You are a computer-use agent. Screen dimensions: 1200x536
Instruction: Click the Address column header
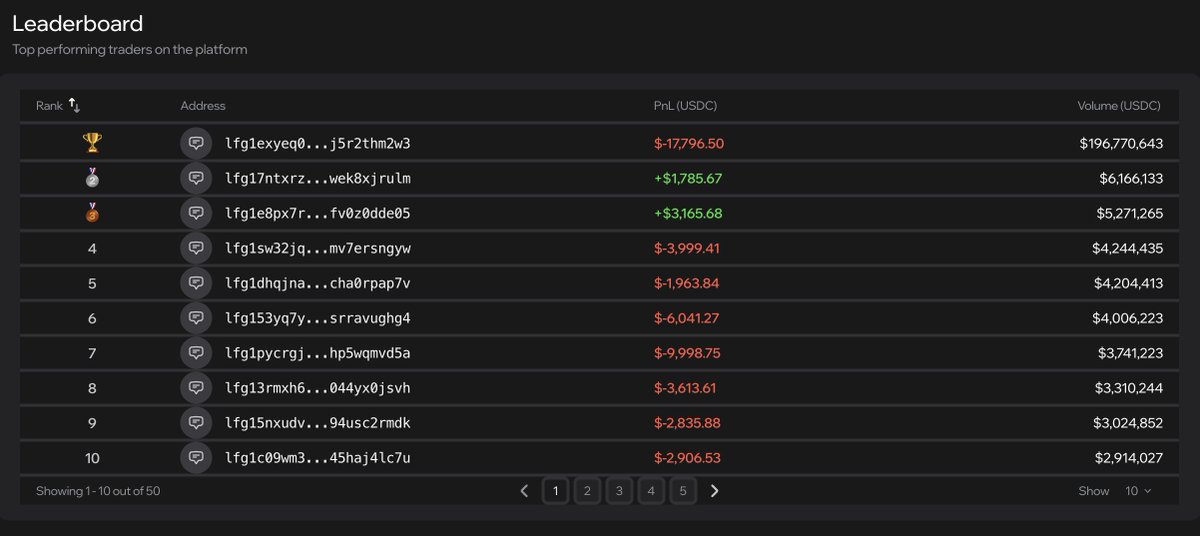203,106
